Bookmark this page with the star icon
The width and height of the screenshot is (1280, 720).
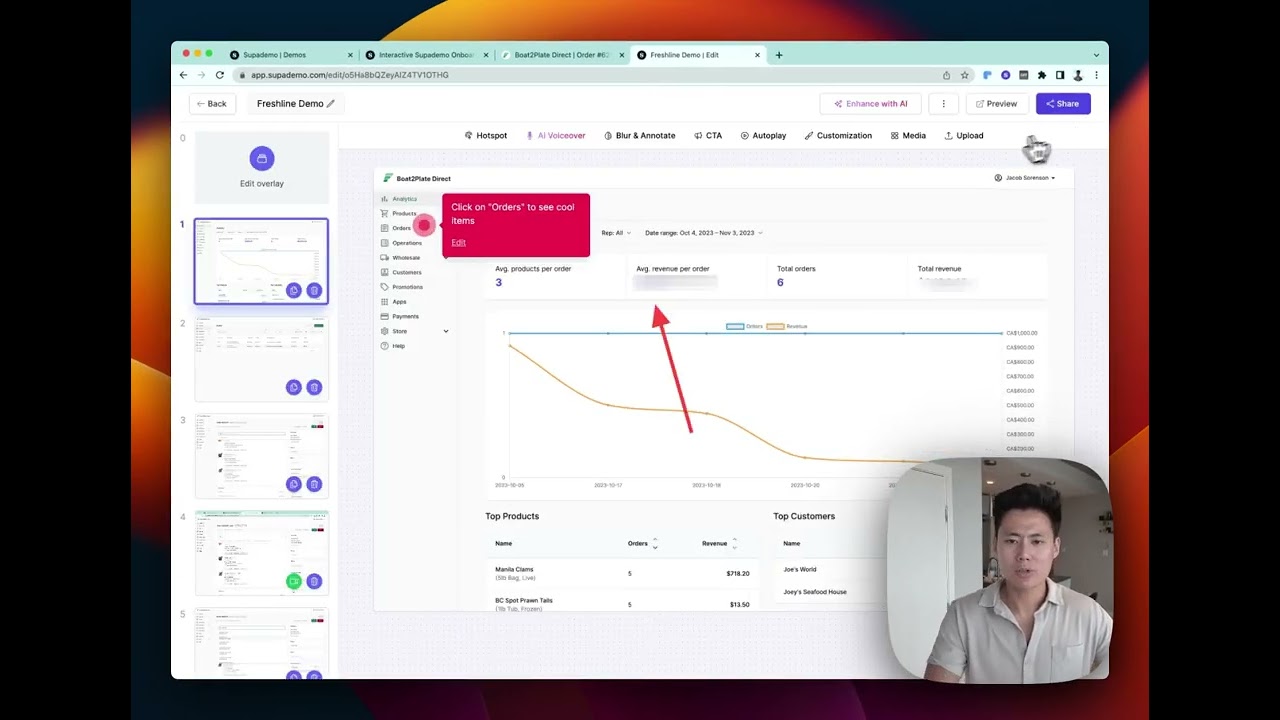965,75
